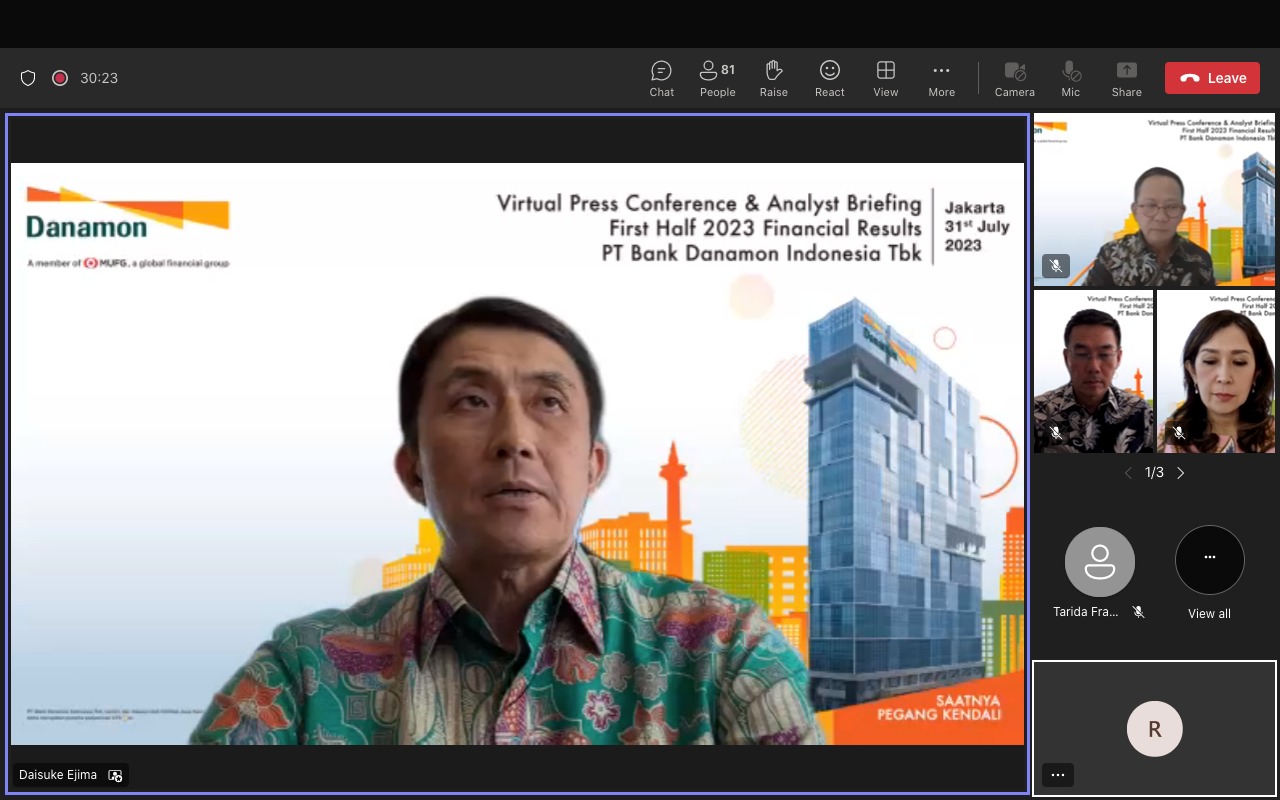Screen dimensions: 1280x800
Task: Click the Daisuke Ejima name label
Action: pos(58,775)
